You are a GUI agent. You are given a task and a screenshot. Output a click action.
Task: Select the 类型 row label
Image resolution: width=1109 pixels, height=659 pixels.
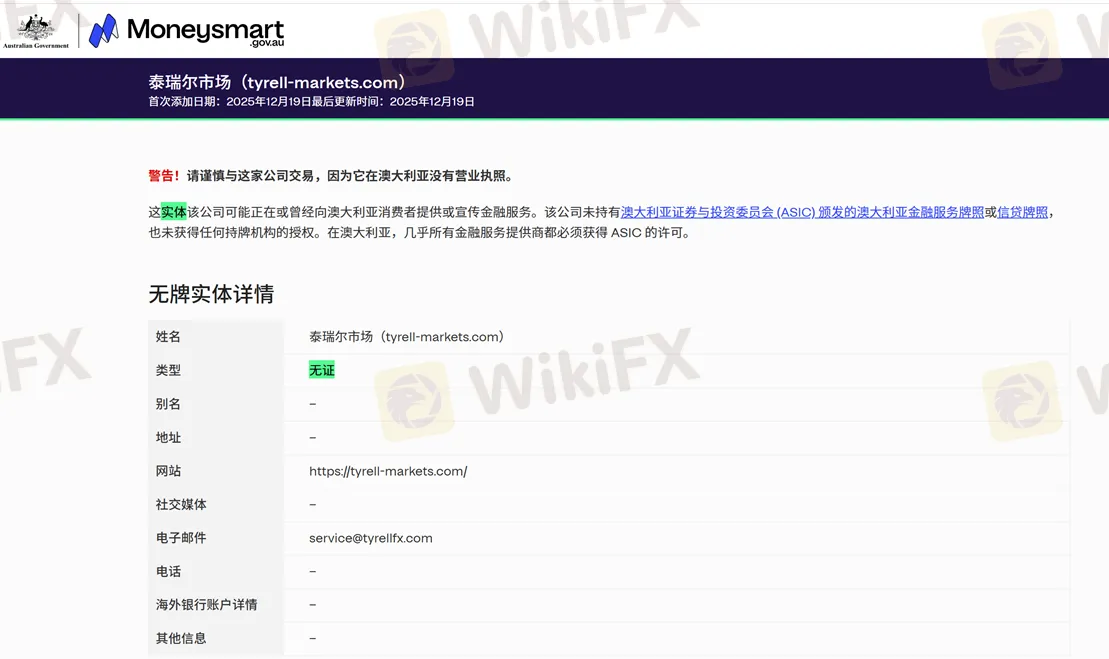[x=168, y=370]
